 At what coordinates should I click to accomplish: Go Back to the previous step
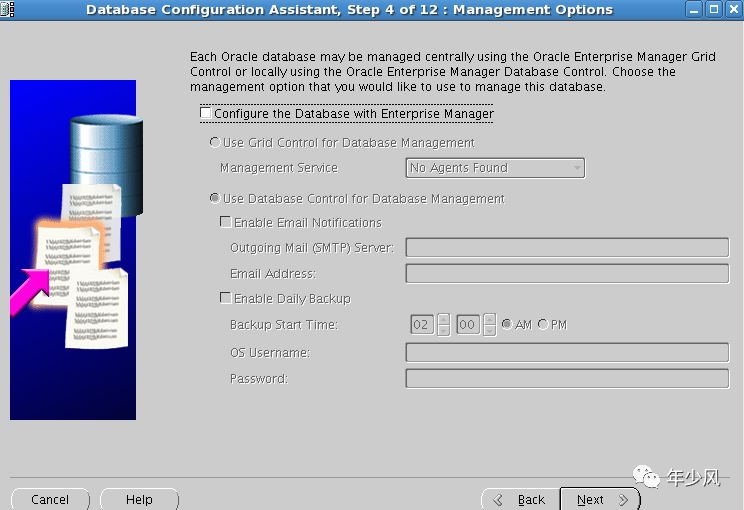[521, 500]
